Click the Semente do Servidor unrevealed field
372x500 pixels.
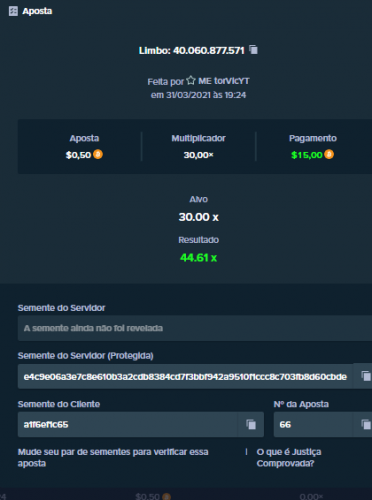(195, 328)
